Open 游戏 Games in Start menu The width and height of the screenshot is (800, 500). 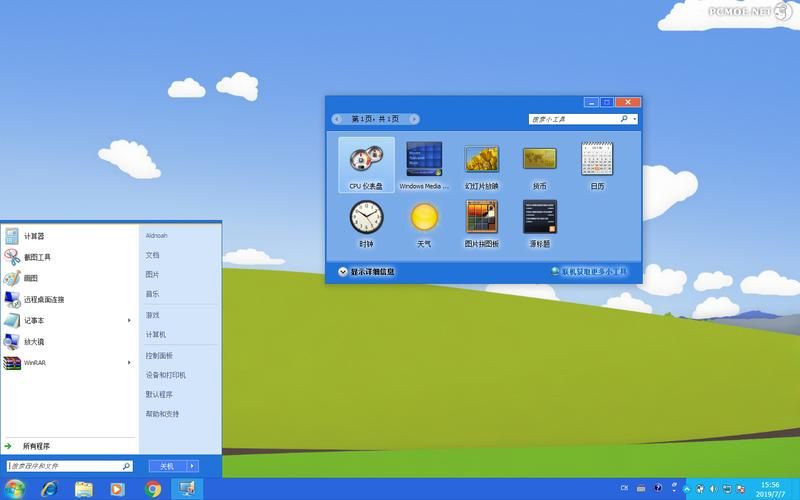[x=152, y=315]
